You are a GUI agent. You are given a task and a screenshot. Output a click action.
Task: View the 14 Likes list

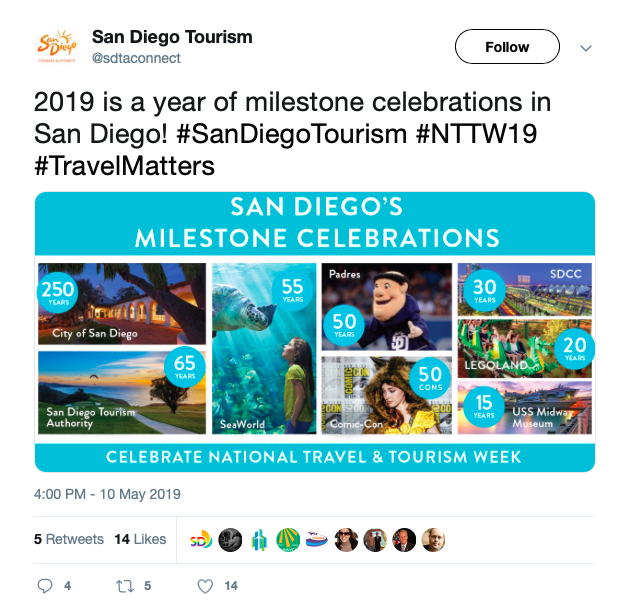click(140, 539)
